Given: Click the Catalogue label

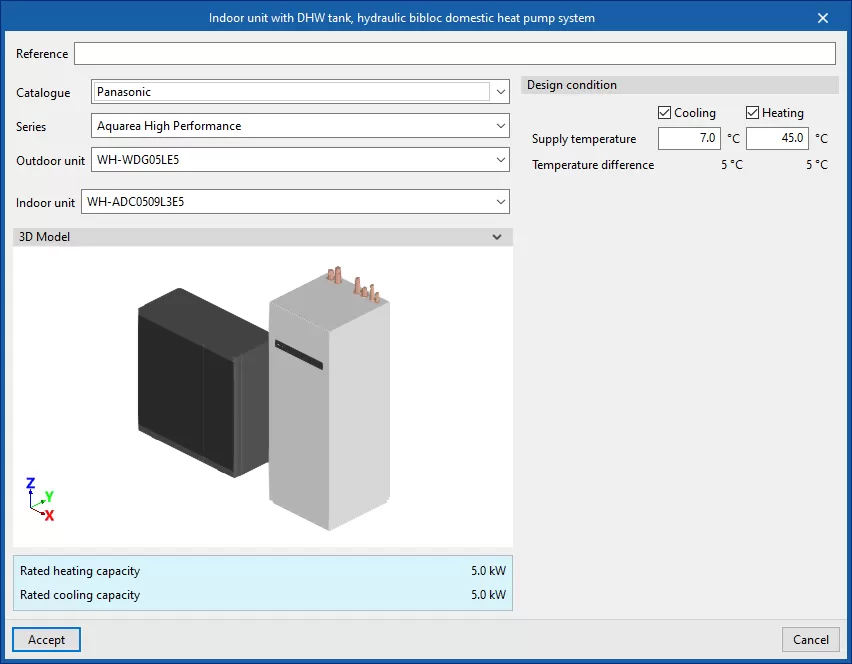Looking at the screenshot, I should (43, 93).
